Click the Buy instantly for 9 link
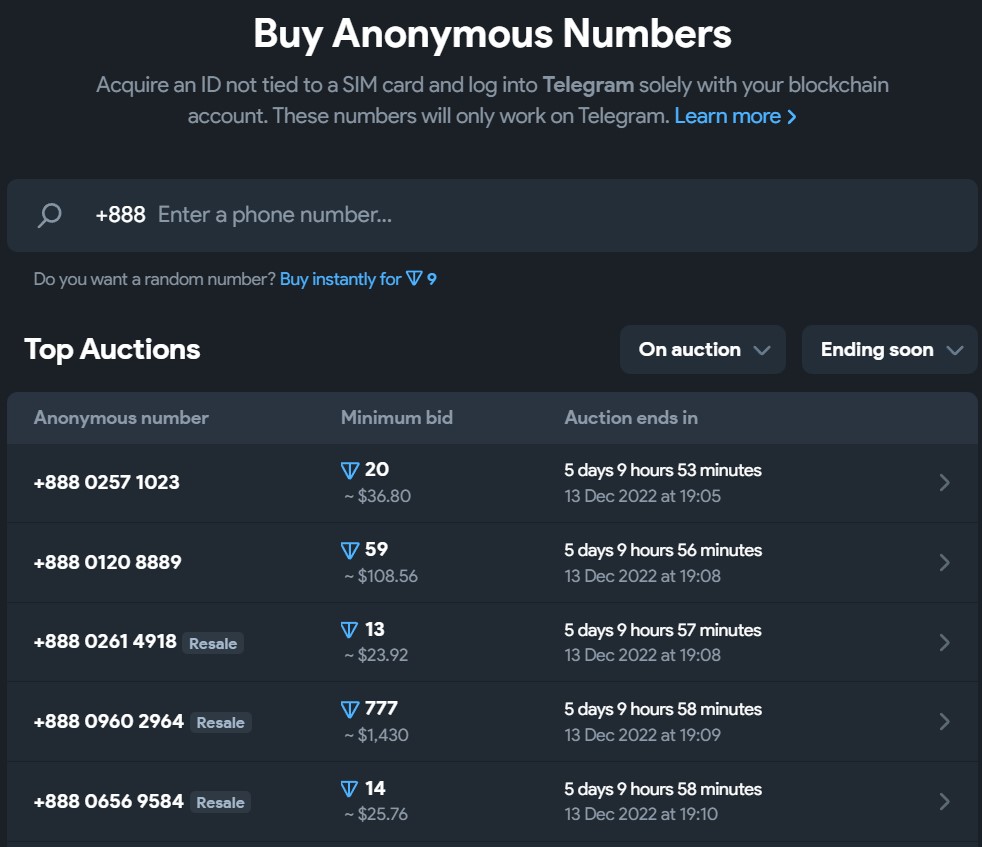The width and height of the screenshot is (982, 847). pyautogui.click(x=358, y=279)
